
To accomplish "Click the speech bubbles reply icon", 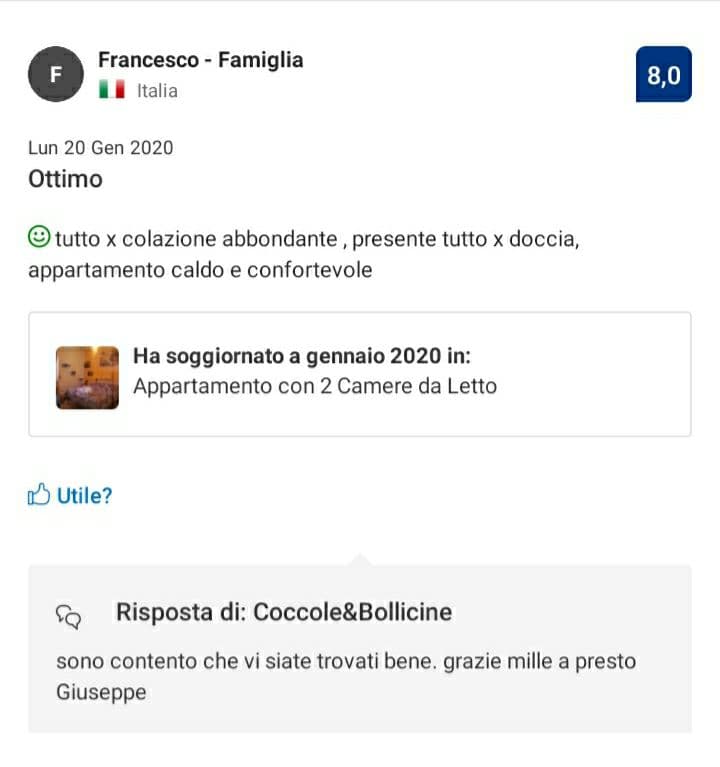I will click(x=68, y=617).
